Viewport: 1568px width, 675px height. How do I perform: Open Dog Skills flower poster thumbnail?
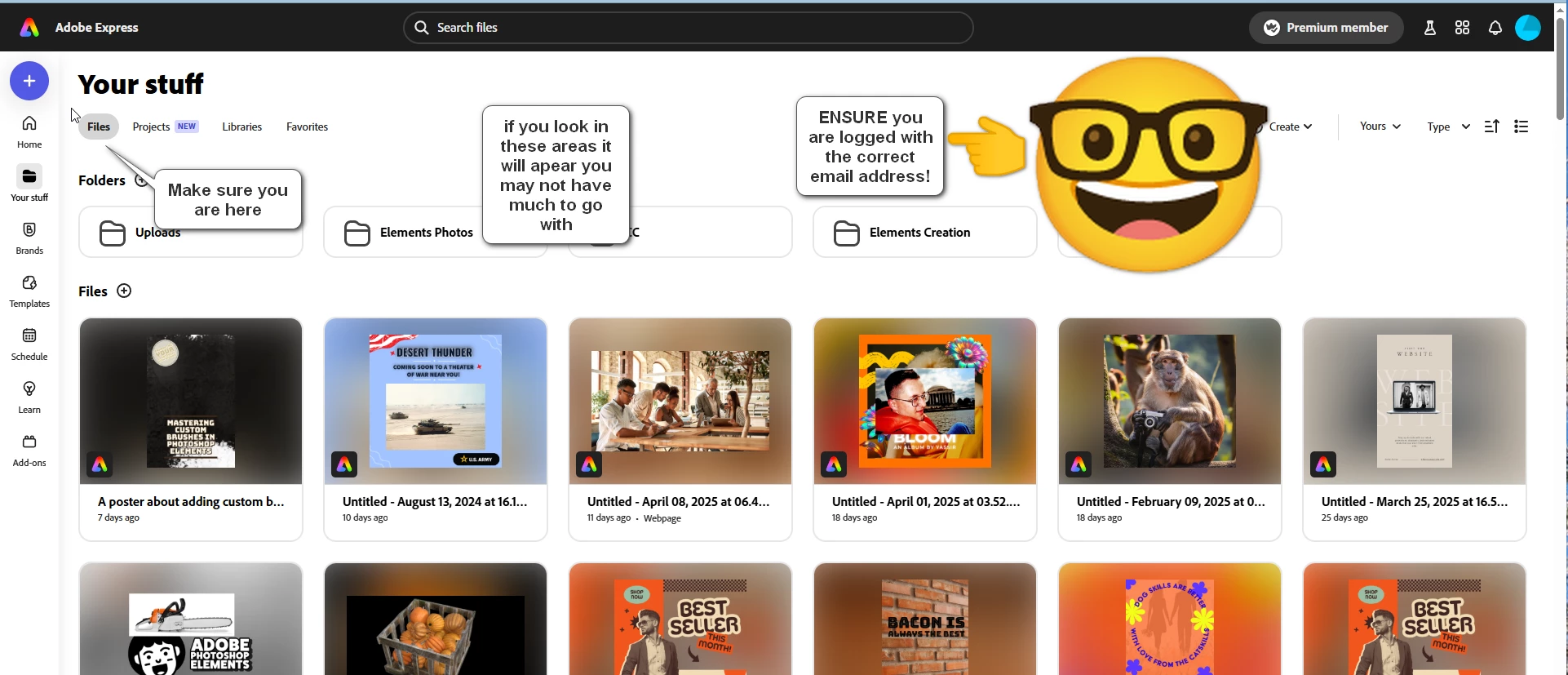[1170, 619]
